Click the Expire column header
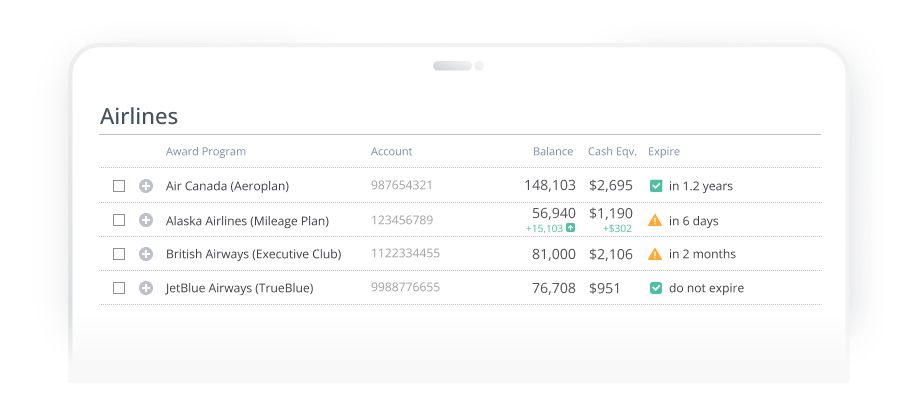This screenshot has height=397, width=918. coord(664,152)
